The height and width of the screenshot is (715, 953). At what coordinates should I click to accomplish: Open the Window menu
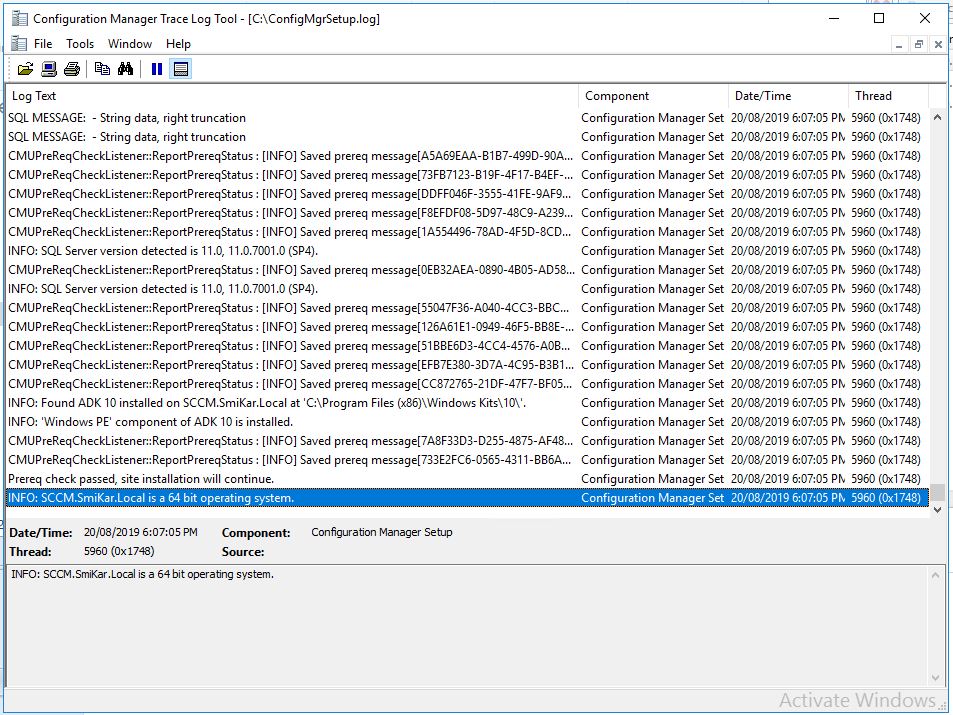click(x=129, y=44)
